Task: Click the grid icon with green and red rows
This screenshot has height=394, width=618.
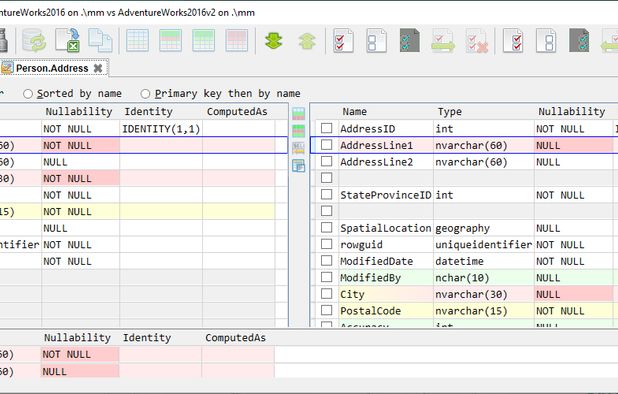Action: click(x=171, y=40)
